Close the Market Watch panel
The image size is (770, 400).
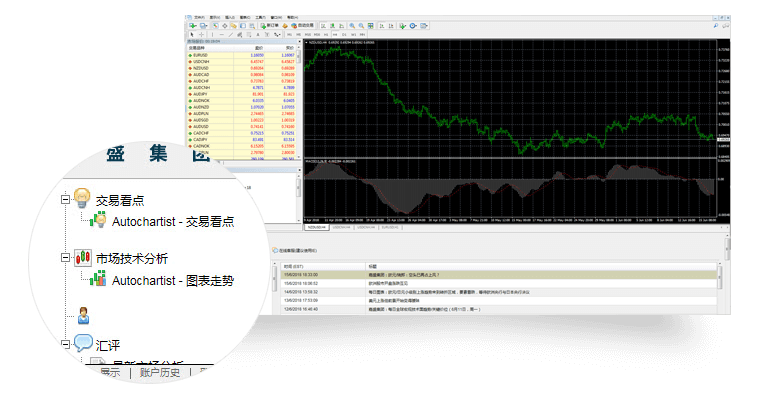tap(299, 42)
